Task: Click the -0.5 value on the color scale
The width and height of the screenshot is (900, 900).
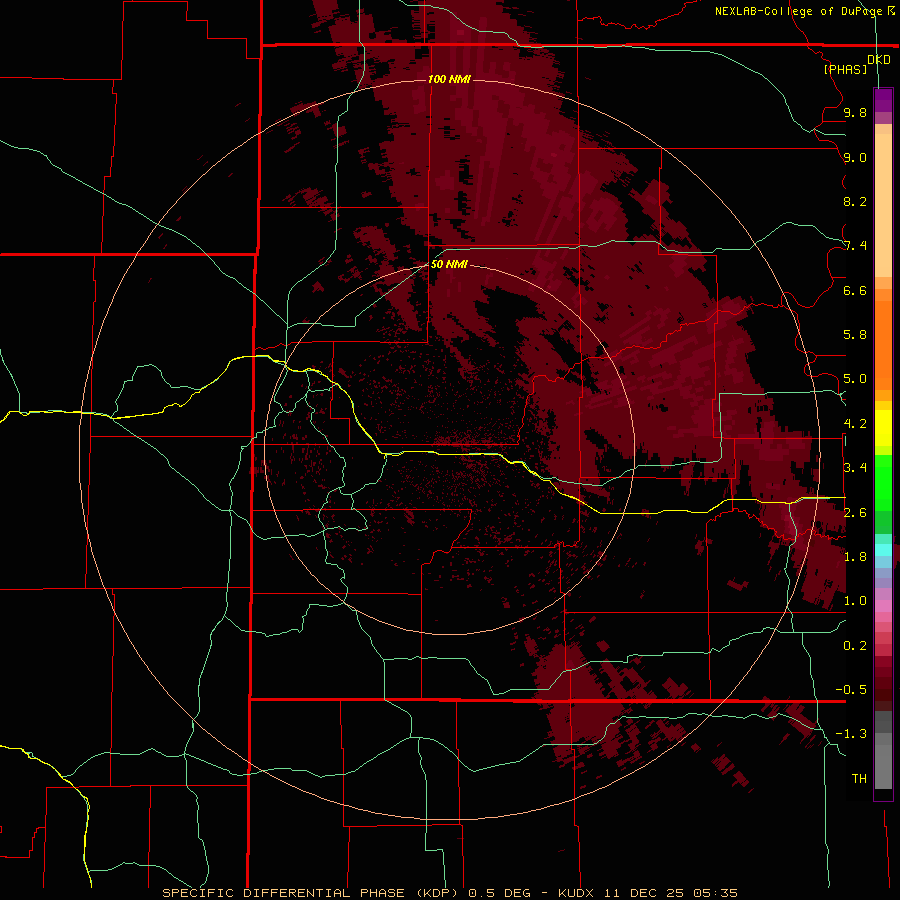Action: [851, 690]
